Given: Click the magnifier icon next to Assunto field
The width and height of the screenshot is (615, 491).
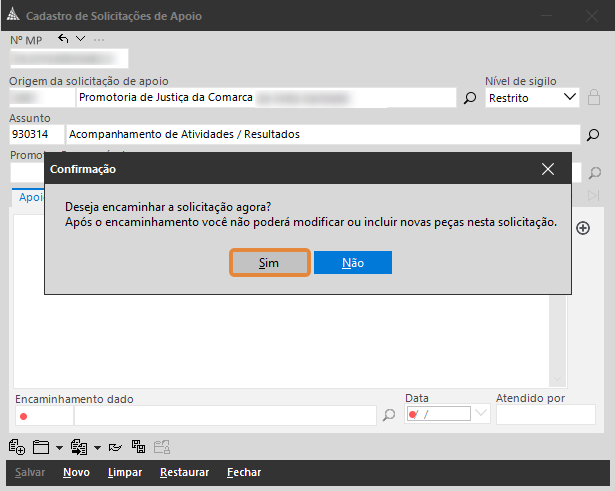Looking at the screenshot, I should [592, 135].
